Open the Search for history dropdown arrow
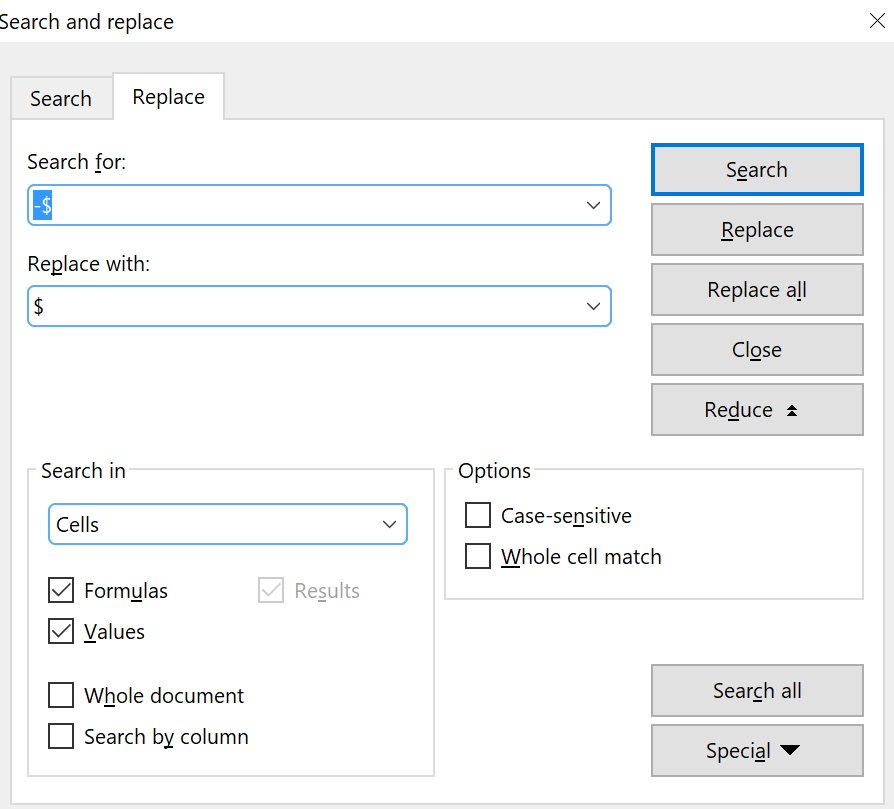The image size is (894, 809). point(593,205)
